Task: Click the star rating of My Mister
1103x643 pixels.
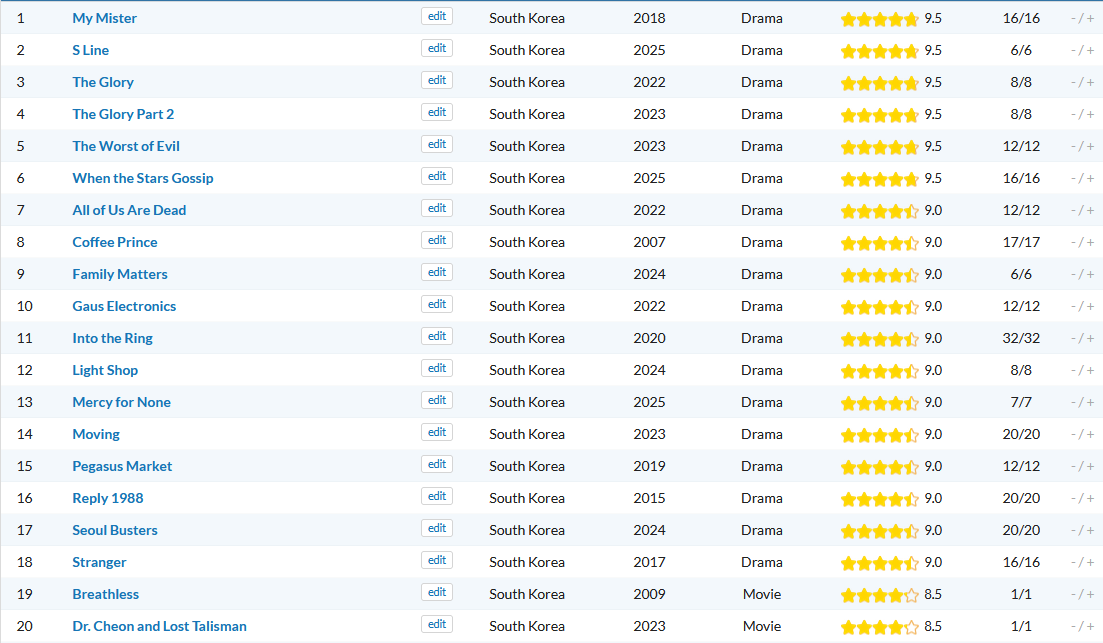Action: point(879,19)
